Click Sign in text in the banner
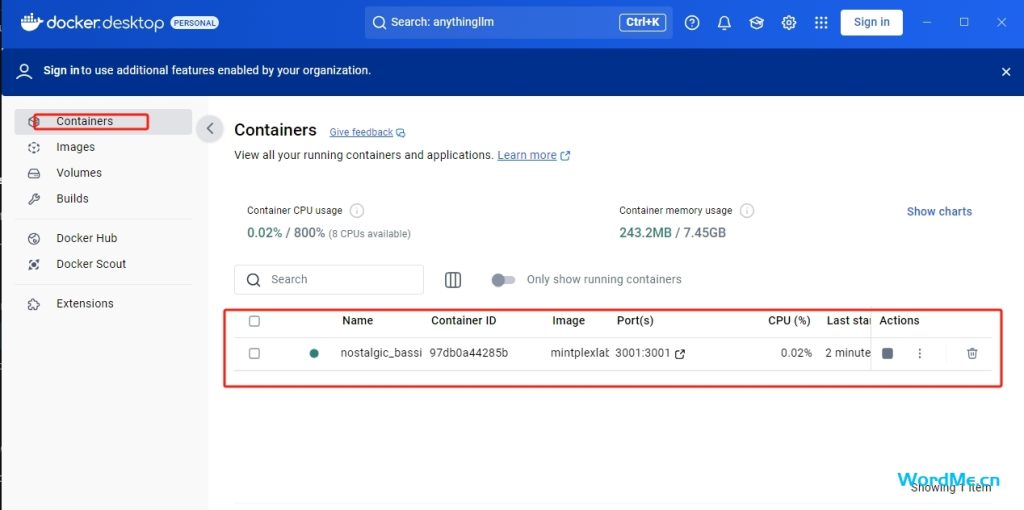Viewport: 1024px width, 510px height. (61, 71)
